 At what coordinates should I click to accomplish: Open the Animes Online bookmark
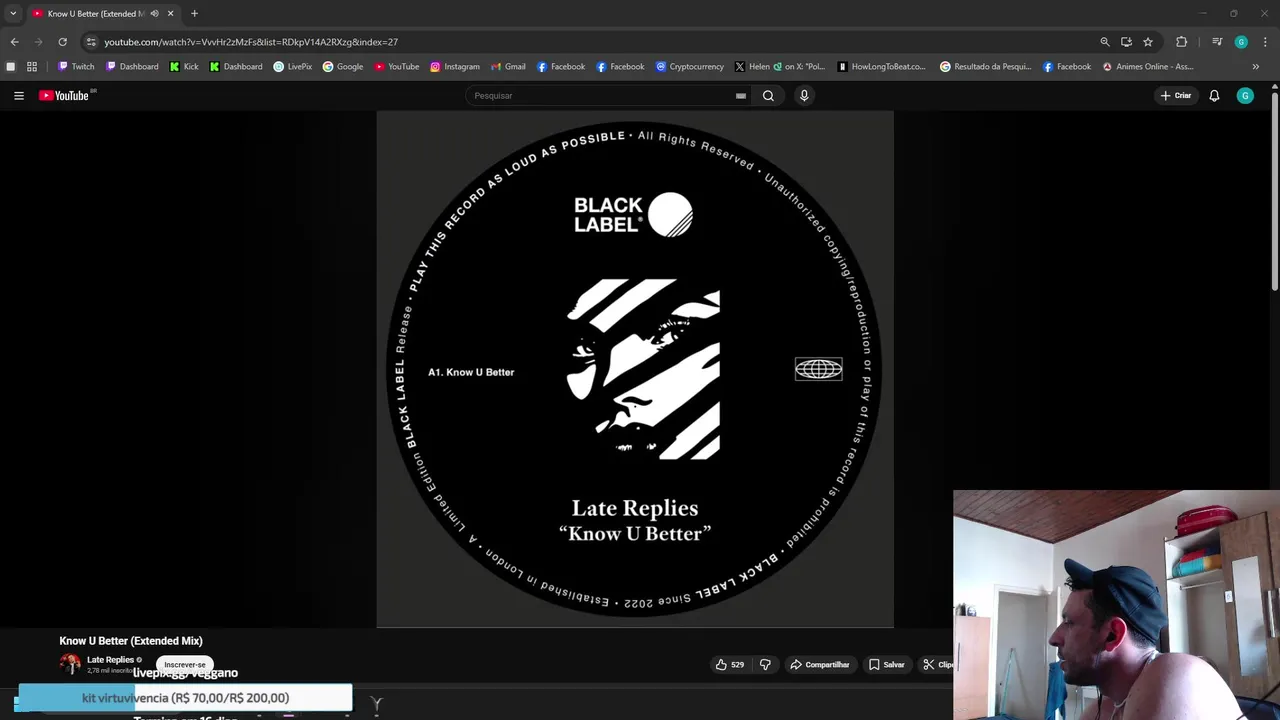point(1148,67)
